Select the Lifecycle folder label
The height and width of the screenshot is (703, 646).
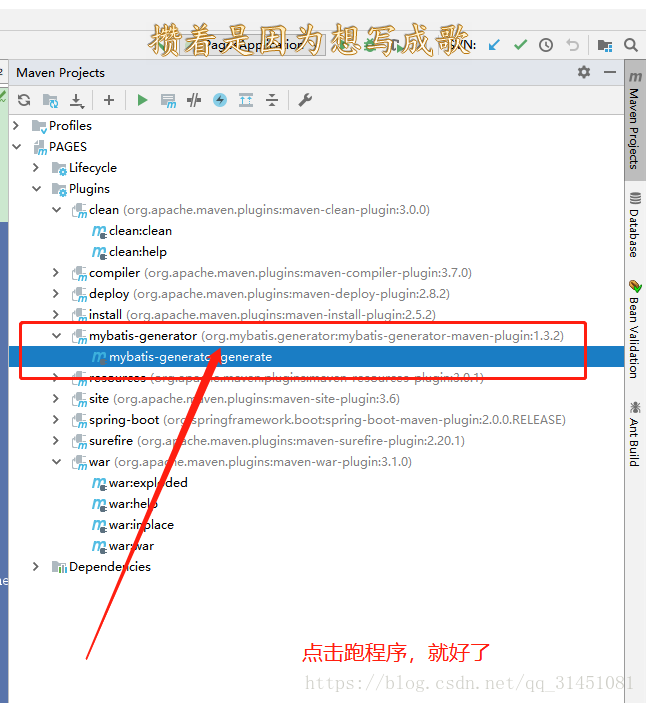click(93, 168)
